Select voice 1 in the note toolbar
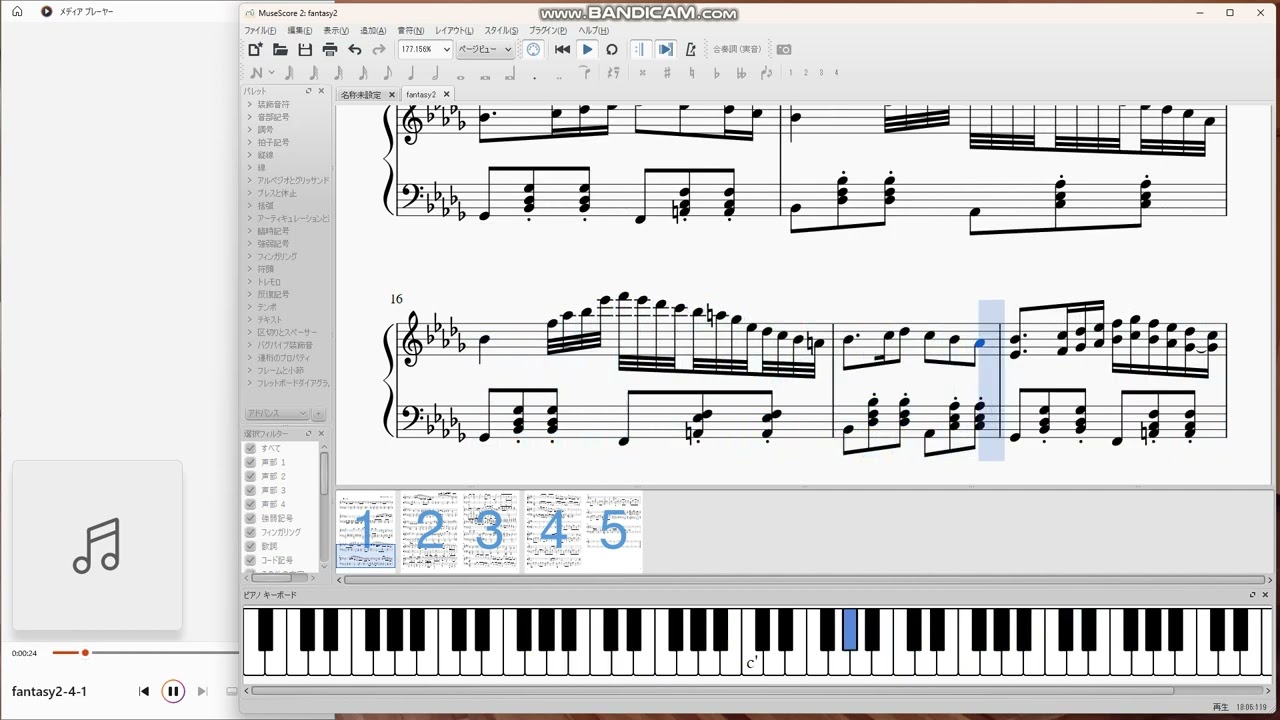The width and height of the screenshot is (1280, 720). click(x=790, y=73)
